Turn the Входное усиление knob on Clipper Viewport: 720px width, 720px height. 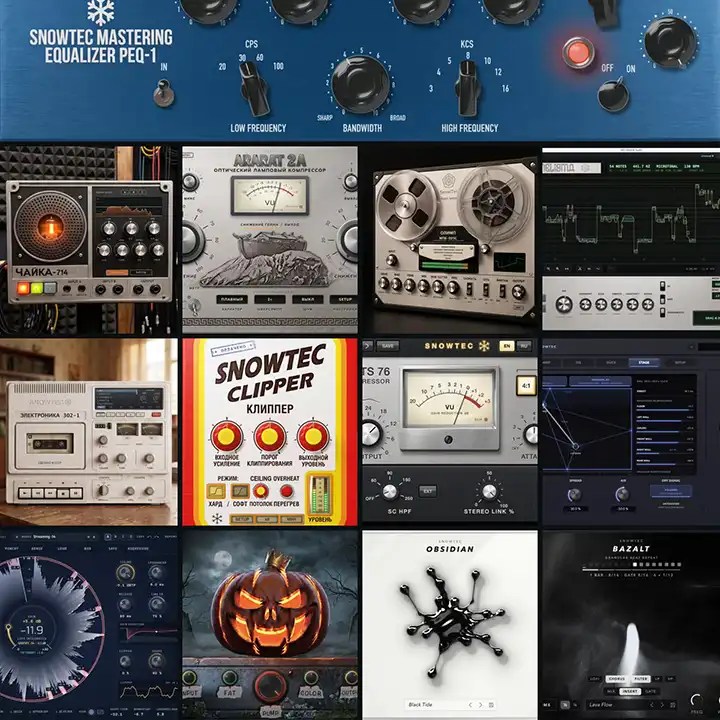tap(226, 436)
